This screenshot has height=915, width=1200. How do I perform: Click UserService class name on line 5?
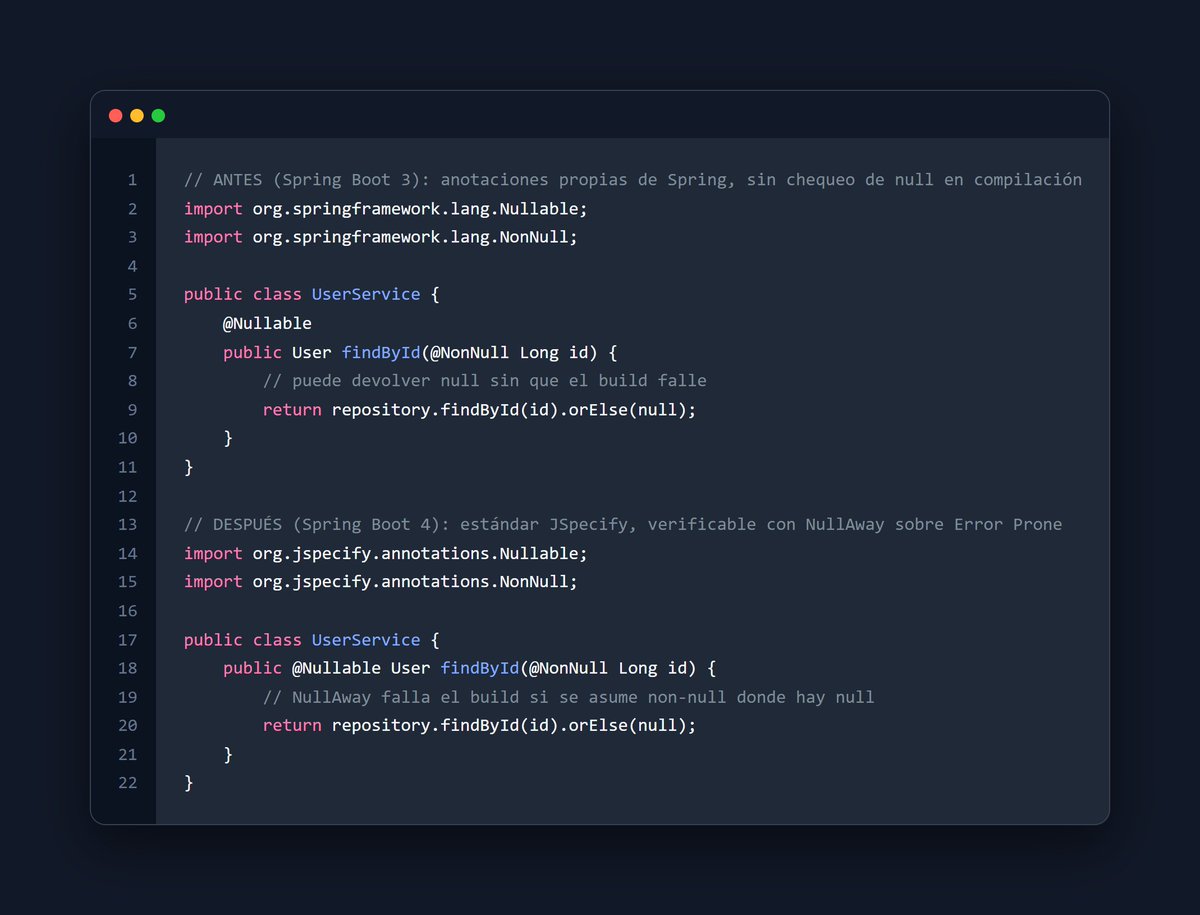366,294
